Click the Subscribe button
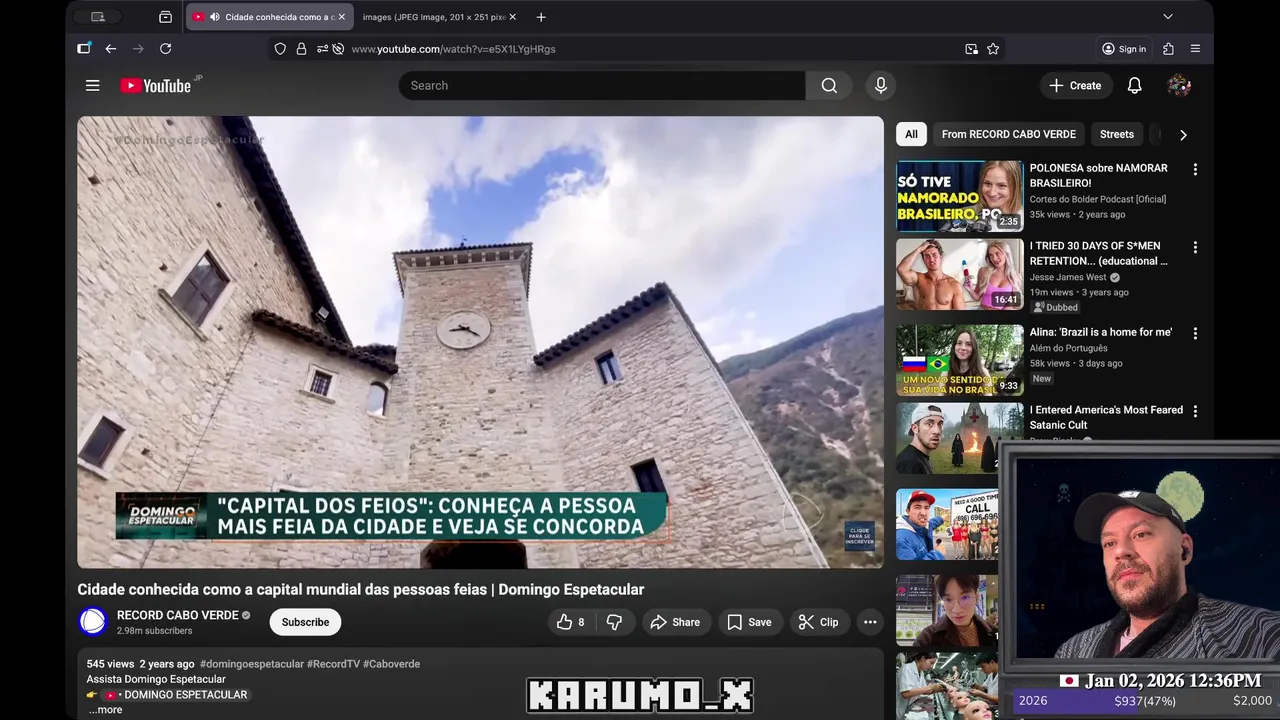 click(x=305, y=622)
